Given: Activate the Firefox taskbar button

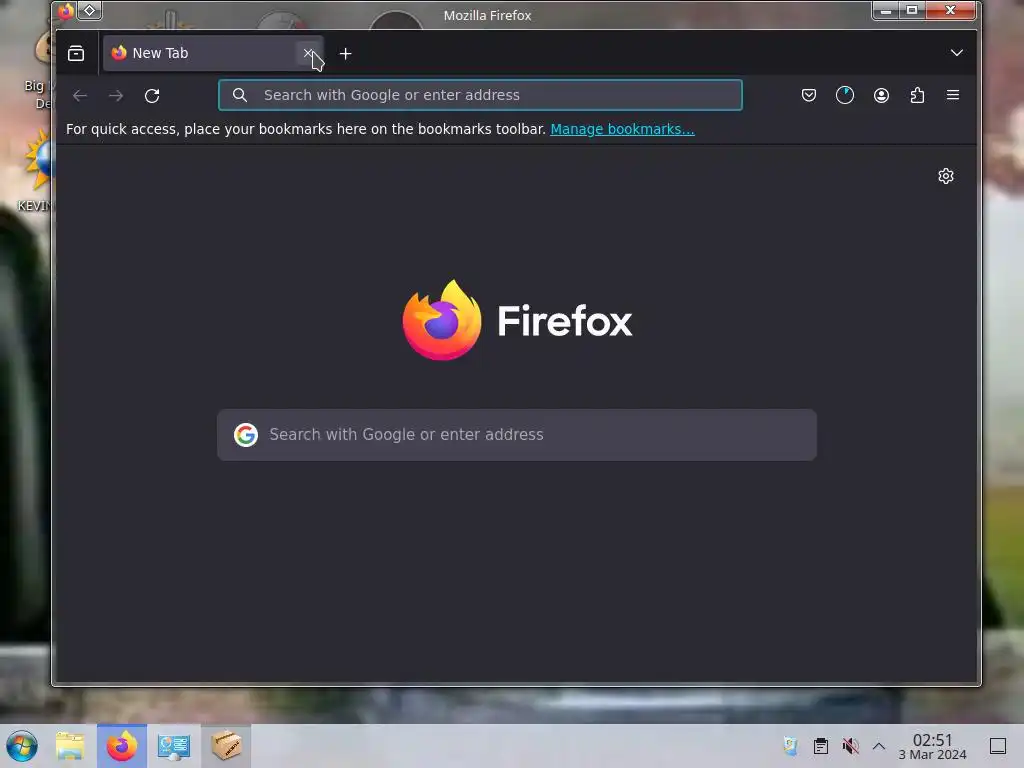Looking at the screenshot, I should 122,746.
